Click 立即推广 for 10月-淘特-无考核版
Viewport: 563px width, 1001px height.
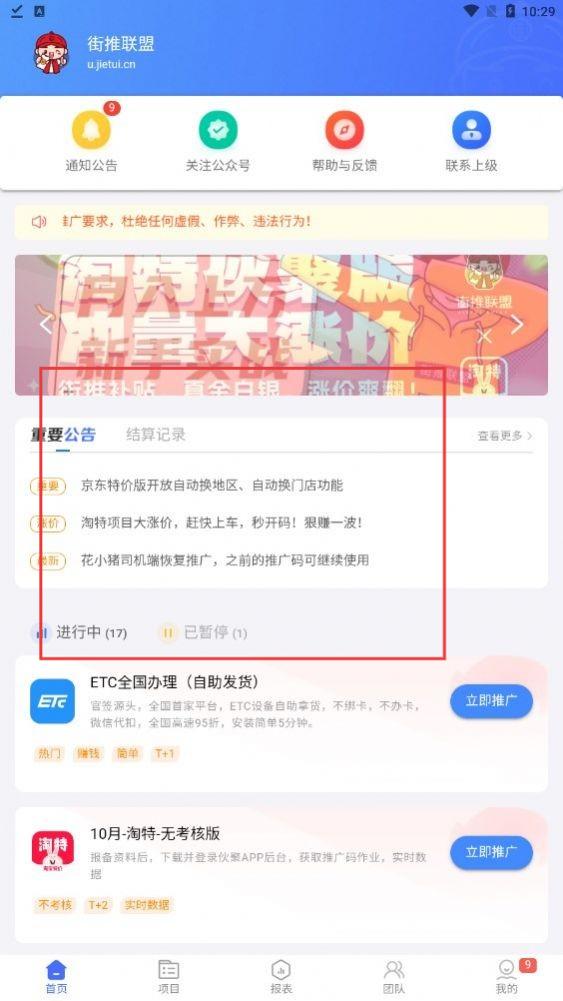pyautogui.click(x=491, y=852)
